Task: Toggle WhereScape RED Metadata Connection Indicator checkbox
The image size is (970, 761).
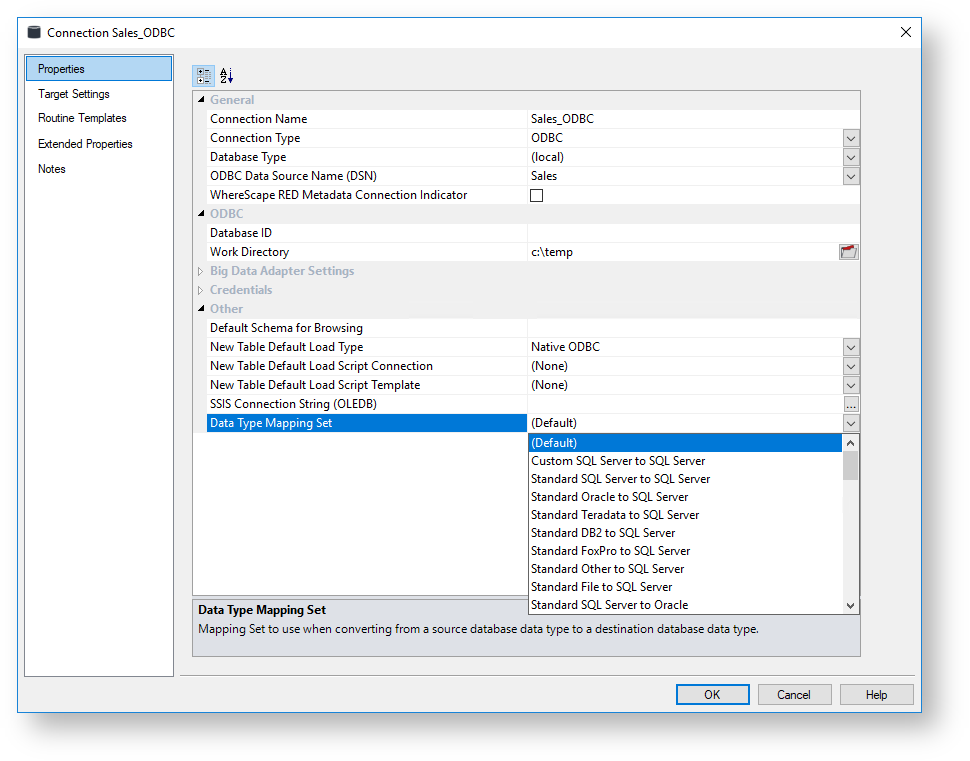Action: click(x=536, y=196)
